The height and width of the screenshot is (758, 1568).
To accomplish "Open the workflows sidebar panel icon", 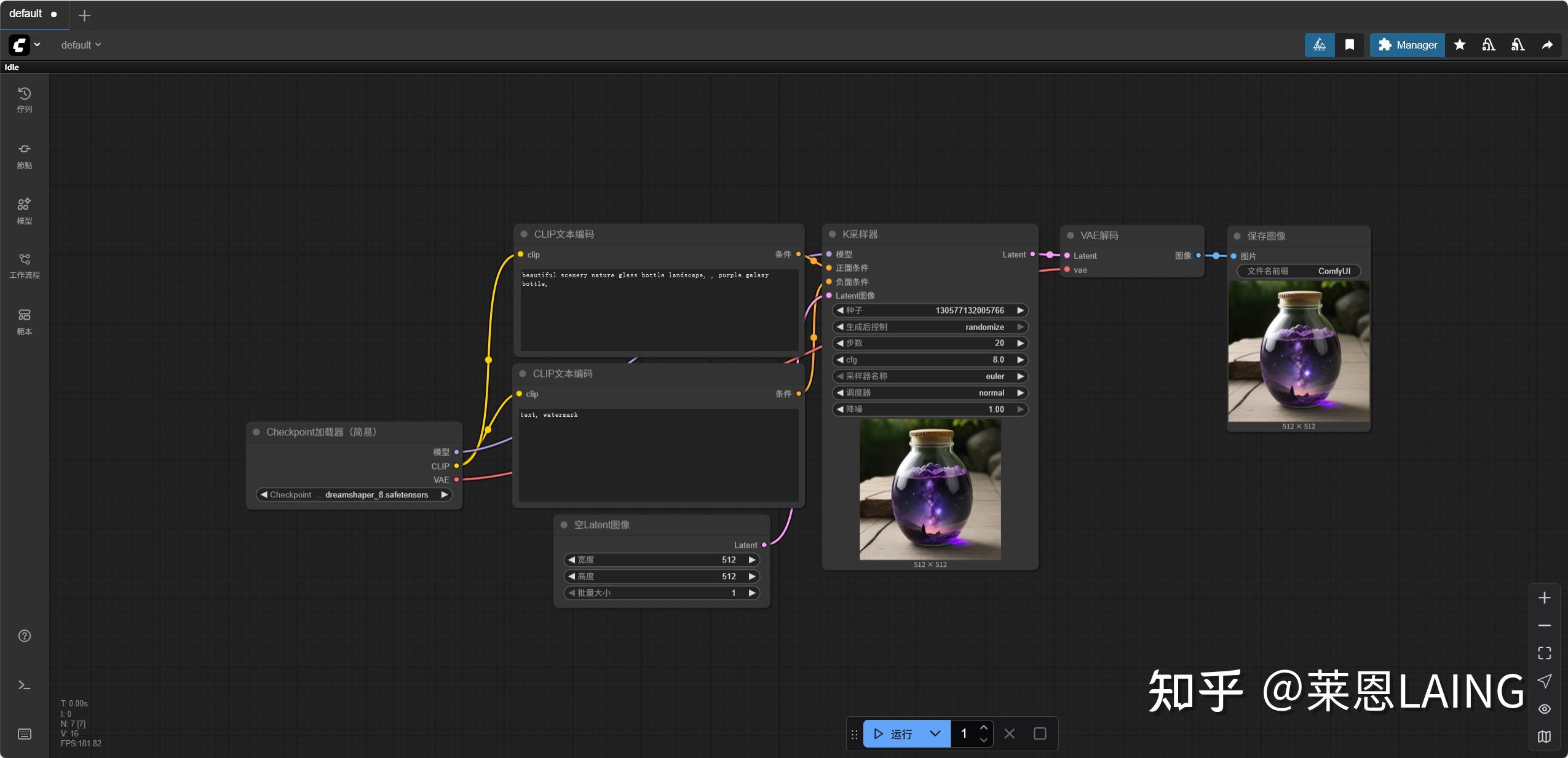I will point(24,266).
